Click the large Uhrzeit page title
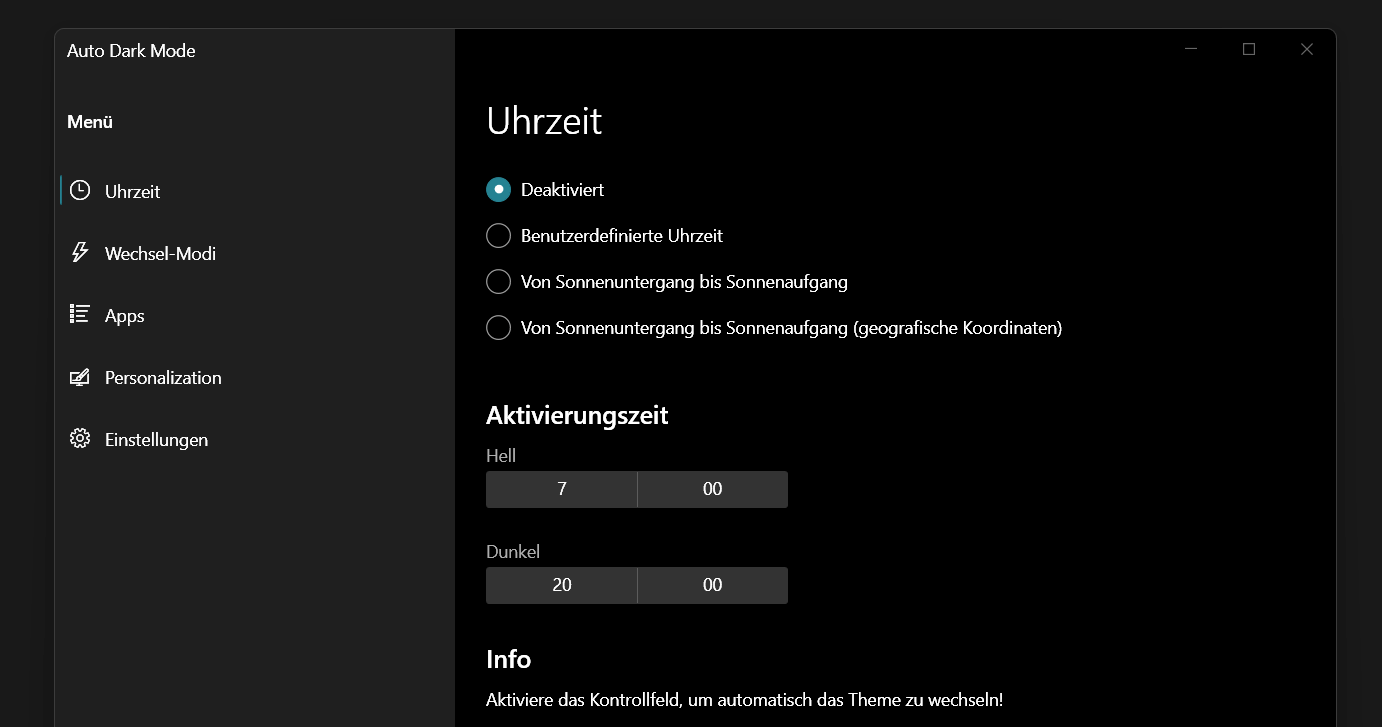 pos(544,121)
